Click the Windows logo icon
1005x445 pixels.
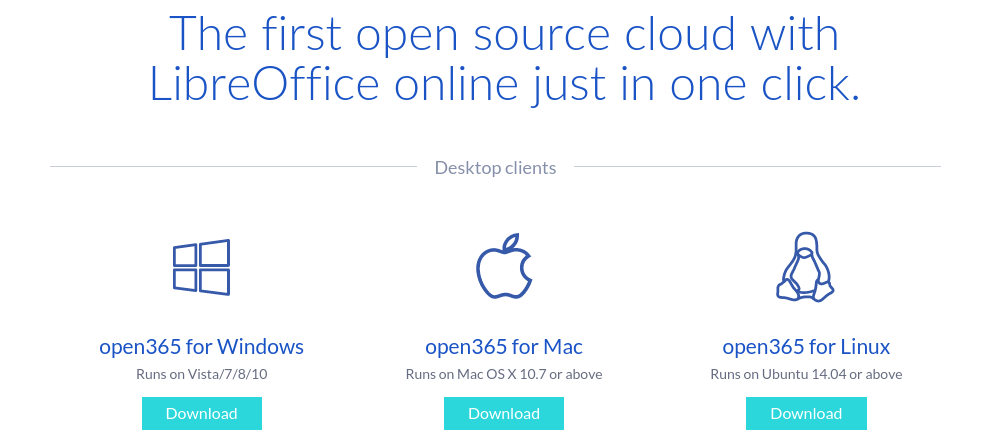coord(201,267)
